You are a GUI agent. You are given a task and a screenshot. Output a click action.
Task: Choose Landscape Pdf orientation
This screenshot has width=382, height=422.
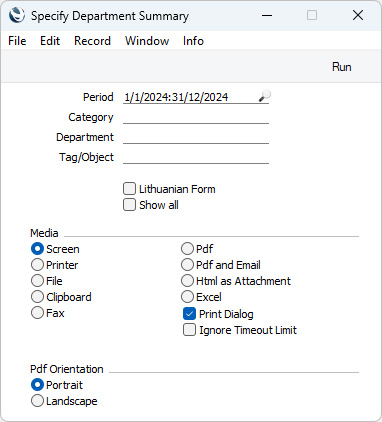[37, 401]
